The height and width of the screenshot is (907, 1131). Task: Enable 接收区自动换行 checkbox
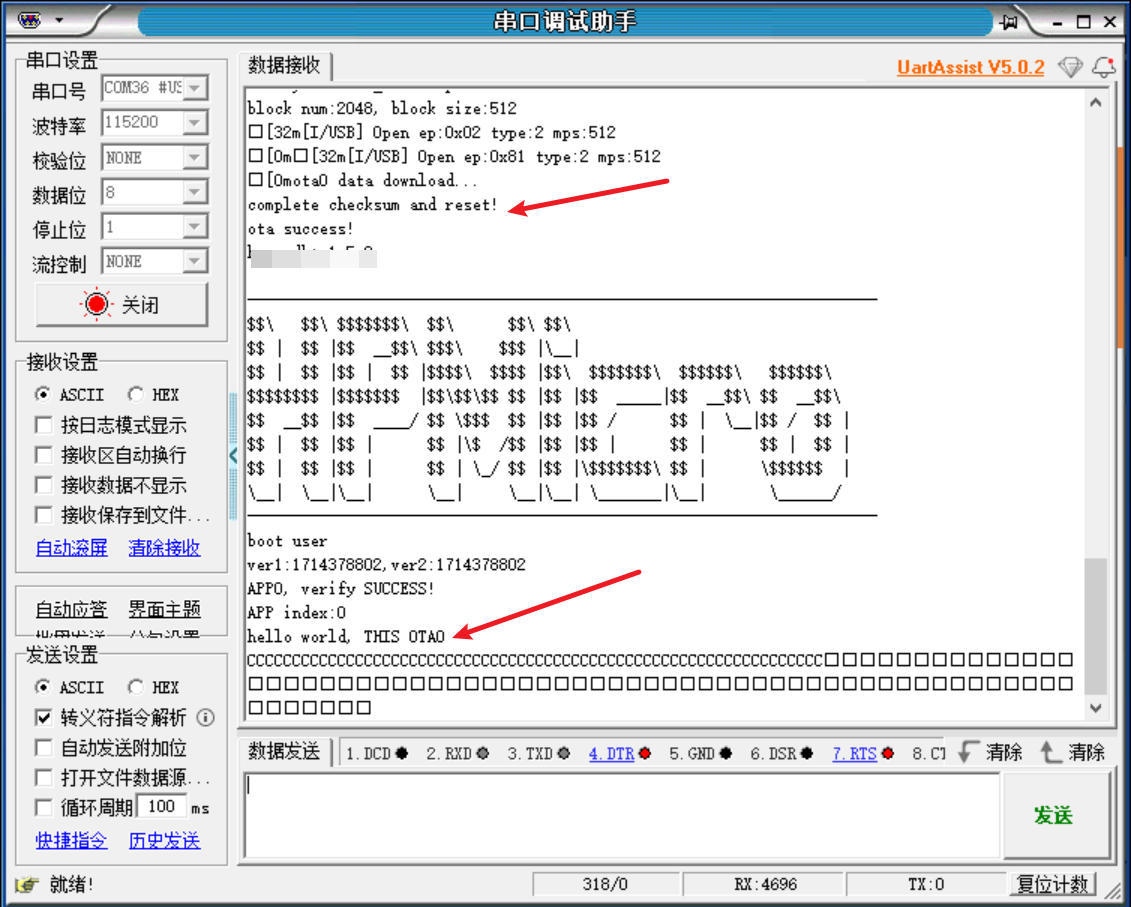(44, 455)
